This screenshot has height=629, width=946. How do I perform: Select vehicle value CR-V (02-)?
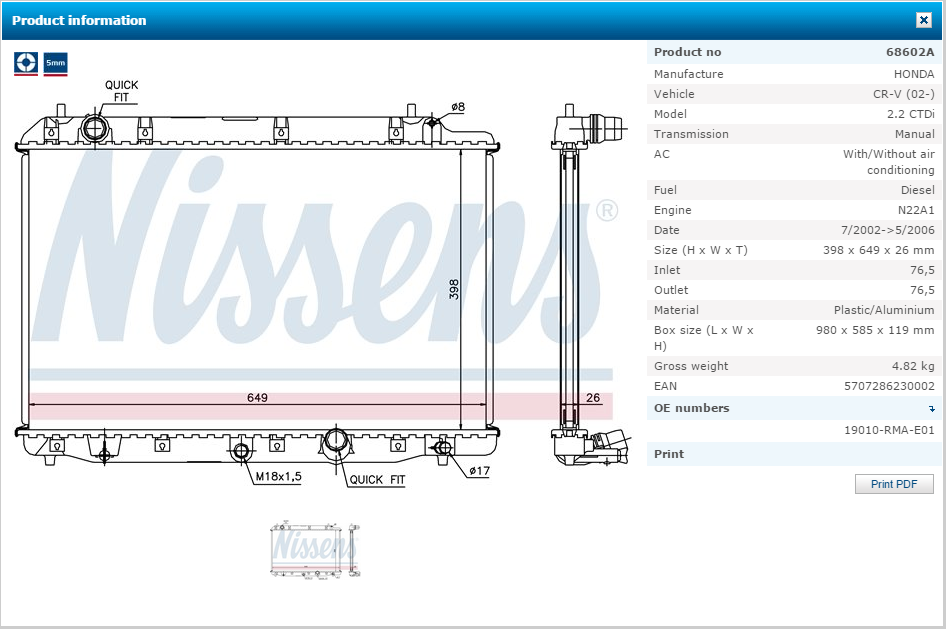903,94
